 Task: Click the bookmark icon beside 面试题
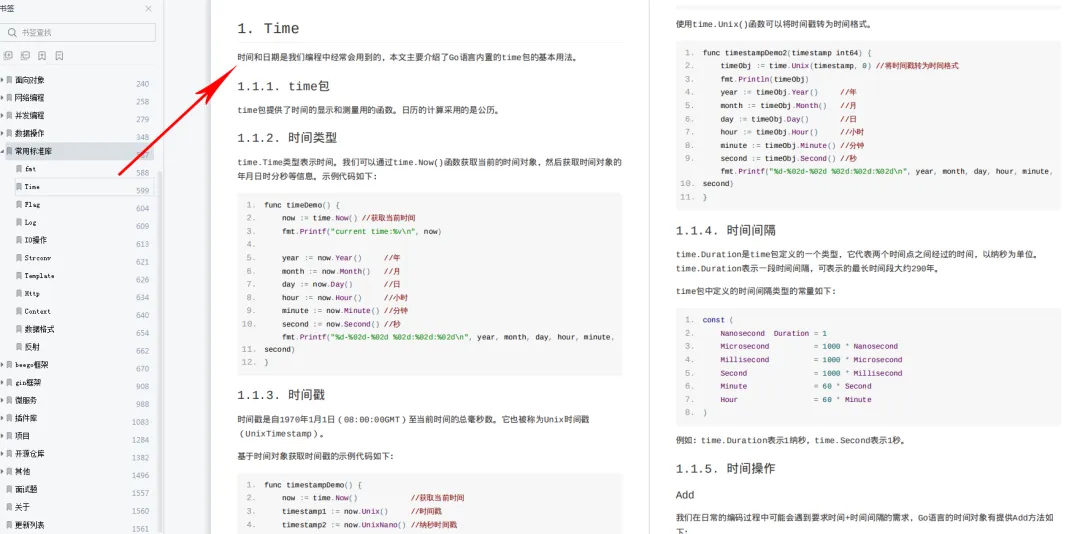pyautogui.click(x=10, y=489)
